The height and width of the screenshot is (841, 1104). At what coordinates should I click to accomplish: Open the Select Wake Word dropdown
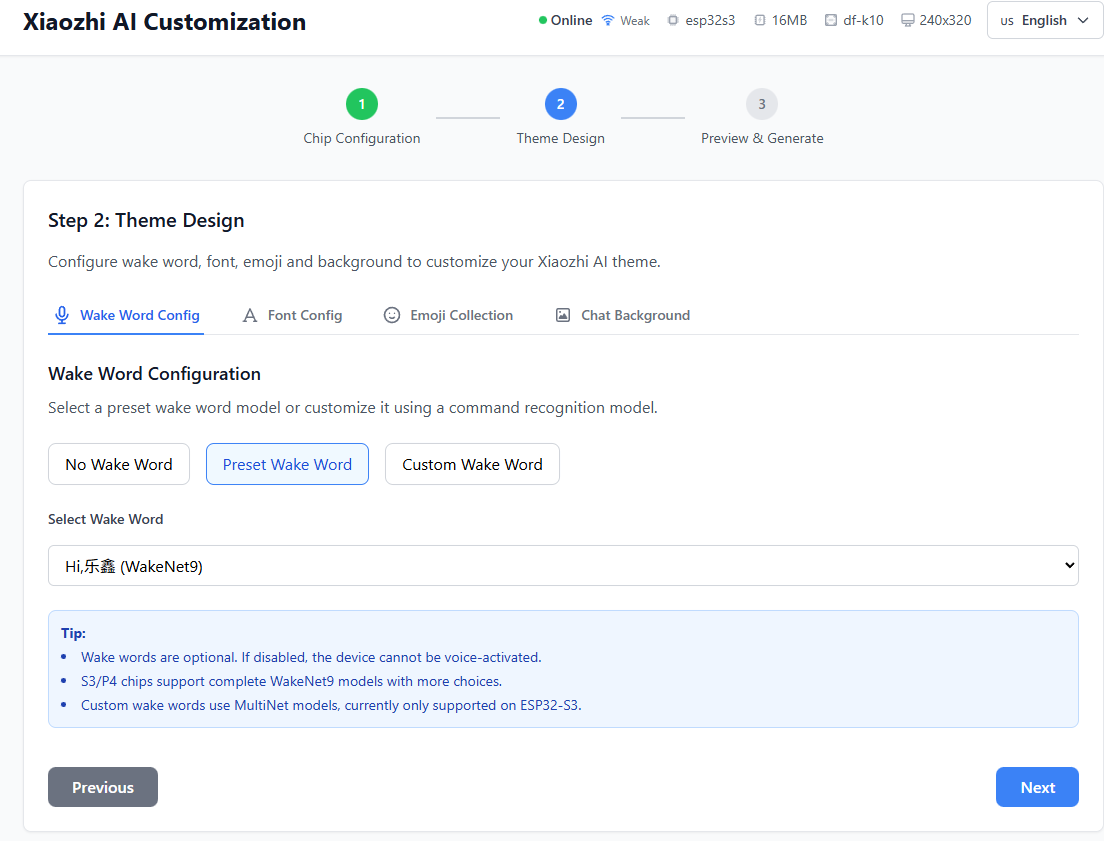tap(563, 566)
